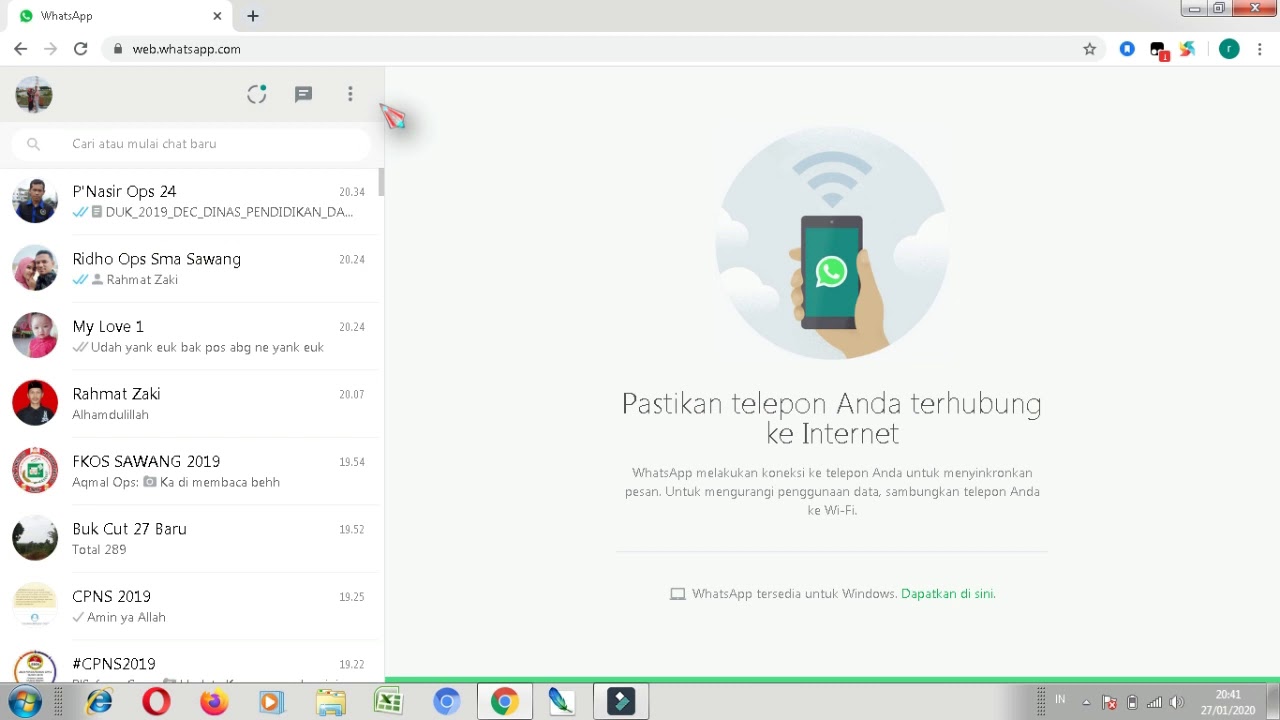
Task: Click the Action Center flag tray icon
Action: coord(1109,702)
